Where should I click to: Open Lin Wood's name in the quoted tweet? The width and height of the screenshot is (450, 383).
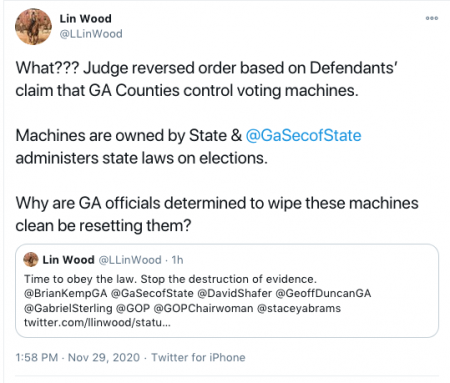point(68,260)
